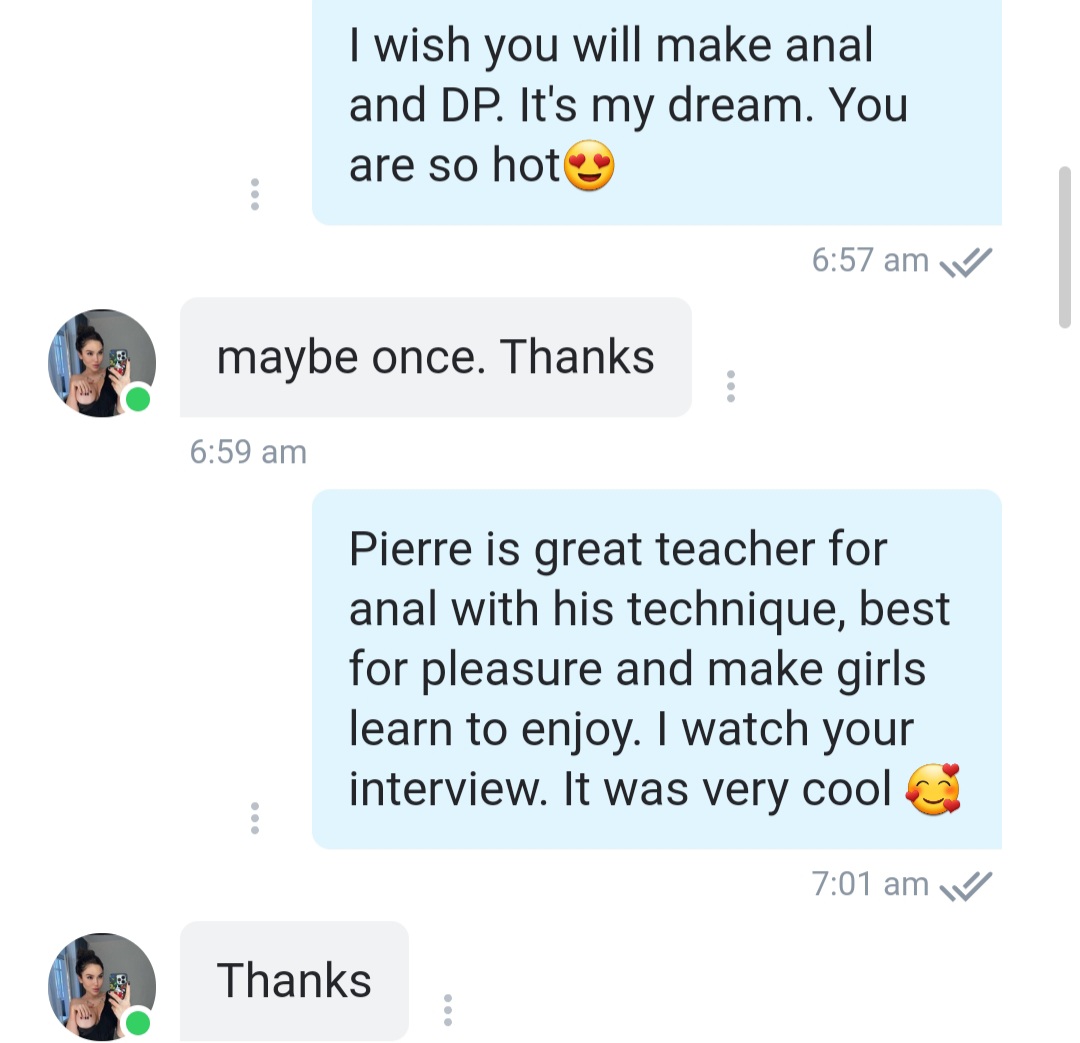Click the chat scrollbar on the right edge
The height and width of the screenshot is (1043, 1080).
(1064, 246)
